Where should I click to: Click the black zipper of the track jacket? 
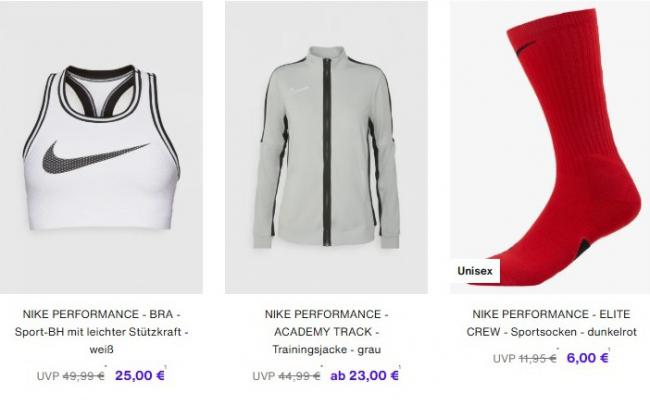(327, 152)
